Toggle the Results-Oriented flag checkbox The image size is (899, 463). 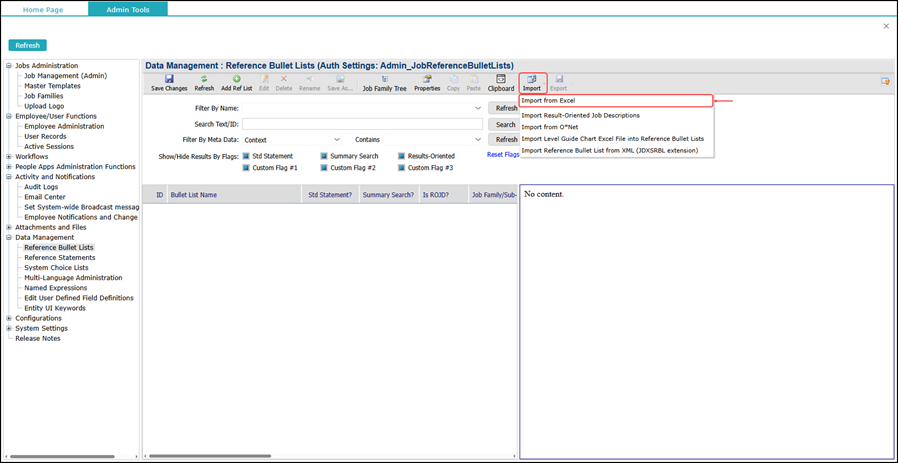tap(401, 156)
